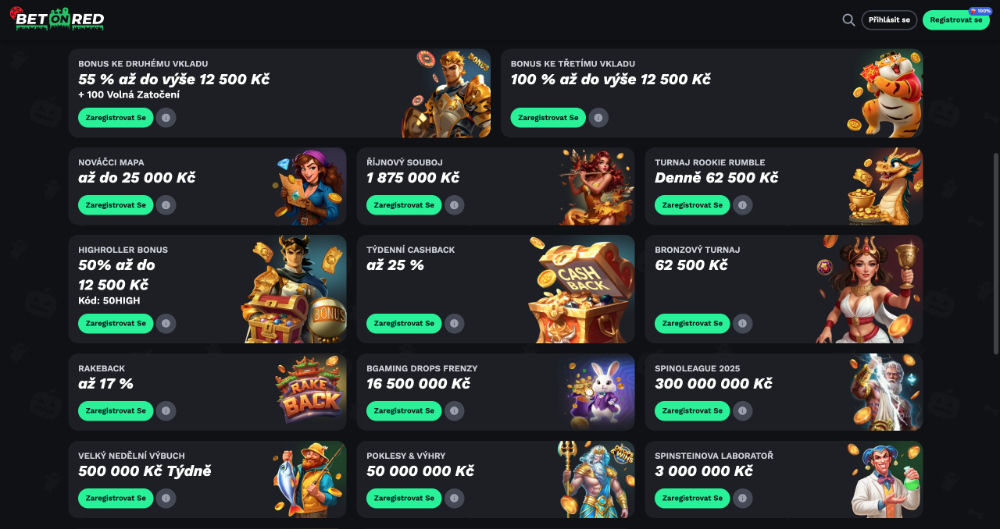The width and height of the screenshot is (1000, 529).
Task: Show info for Poklesy & Výhry
Action: [454, 498]
